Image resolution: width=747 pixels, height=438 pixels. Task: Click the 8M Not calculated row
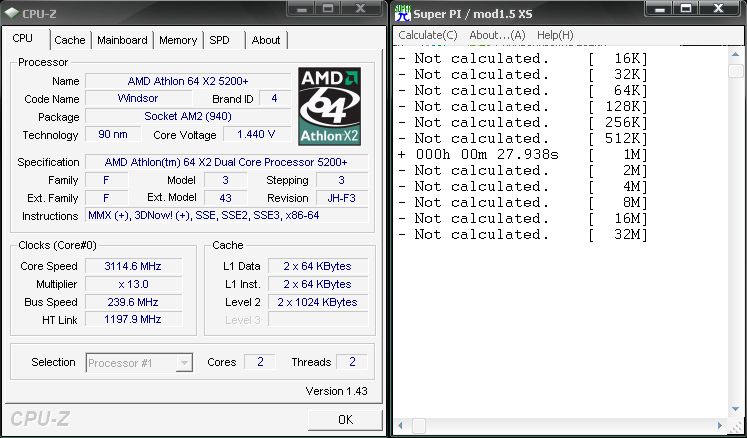(x=523, y=203)
